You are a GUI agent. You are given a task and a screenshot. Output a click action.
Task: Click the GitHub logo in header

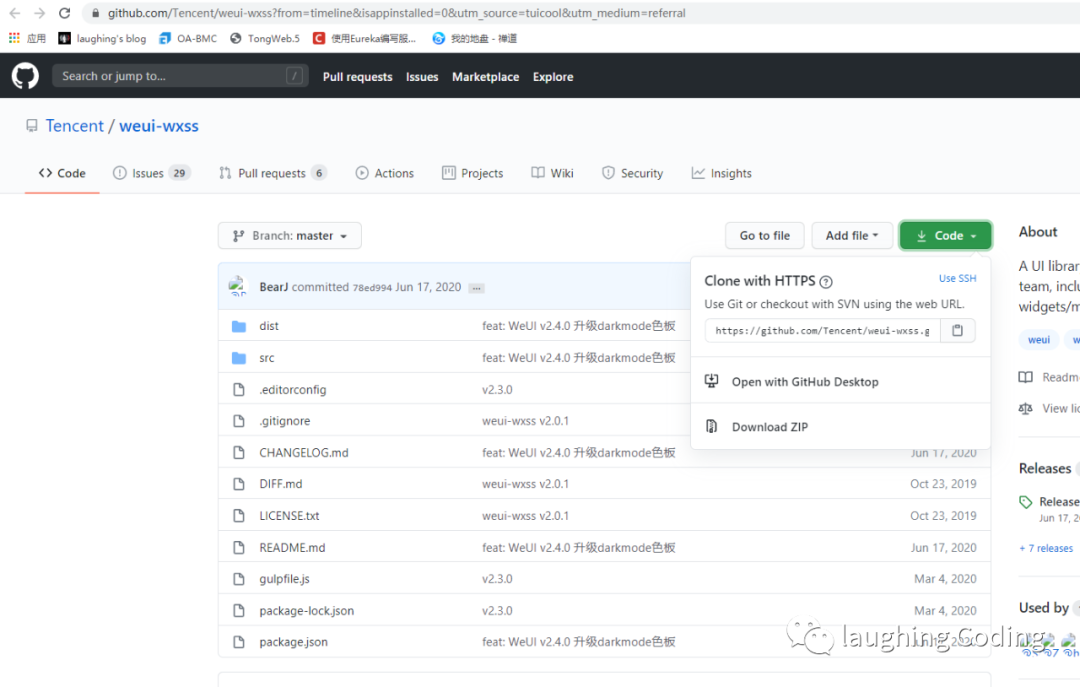tap(25, 76)
